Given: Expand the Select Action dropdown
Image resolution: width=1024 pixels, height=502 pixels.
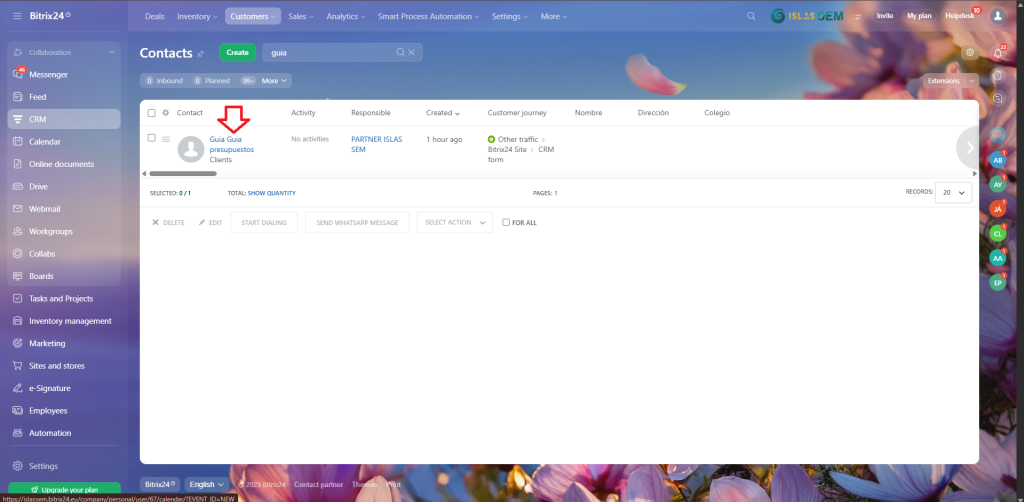Looking at the screenshot, I should pos(455,222).
